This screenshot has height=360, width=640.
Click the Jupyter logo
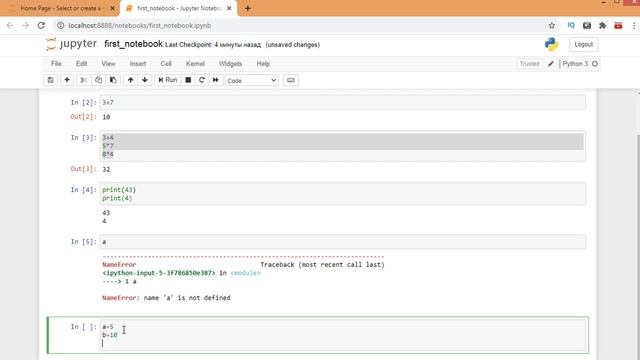tap(71, 44)
